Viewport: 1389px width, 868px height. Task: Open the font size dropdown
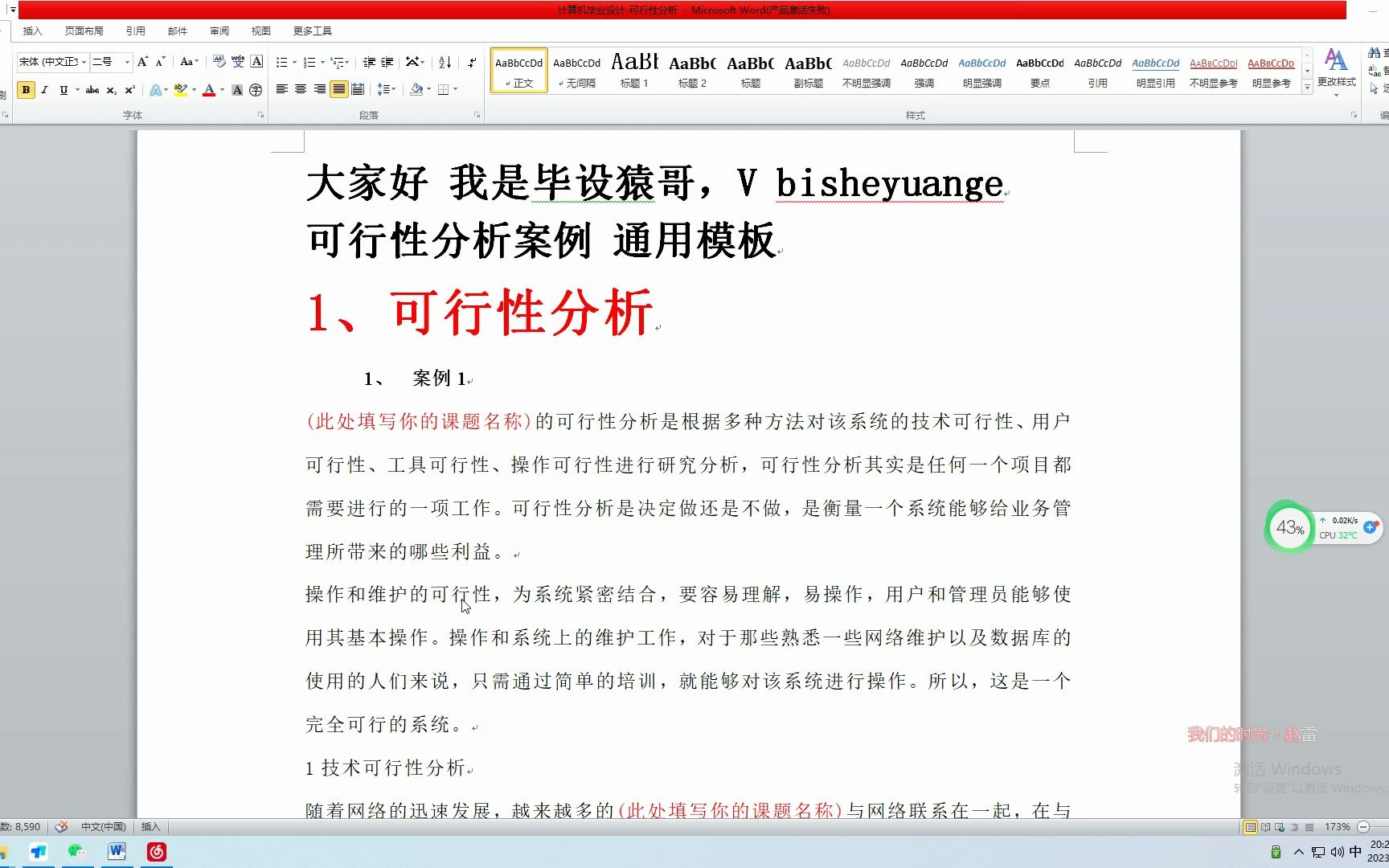126,62
